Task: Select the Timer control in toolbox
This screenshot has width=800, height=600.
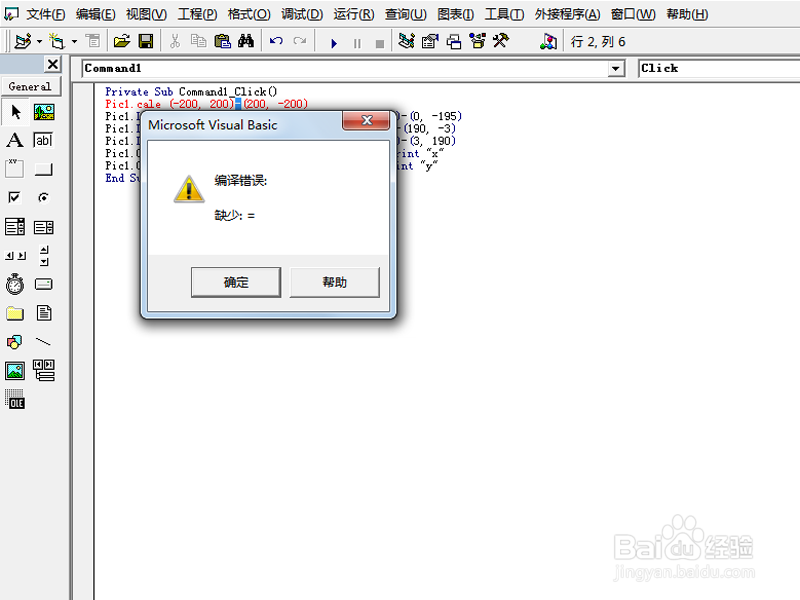Action: pyautogui.click(x=15, y=284)
